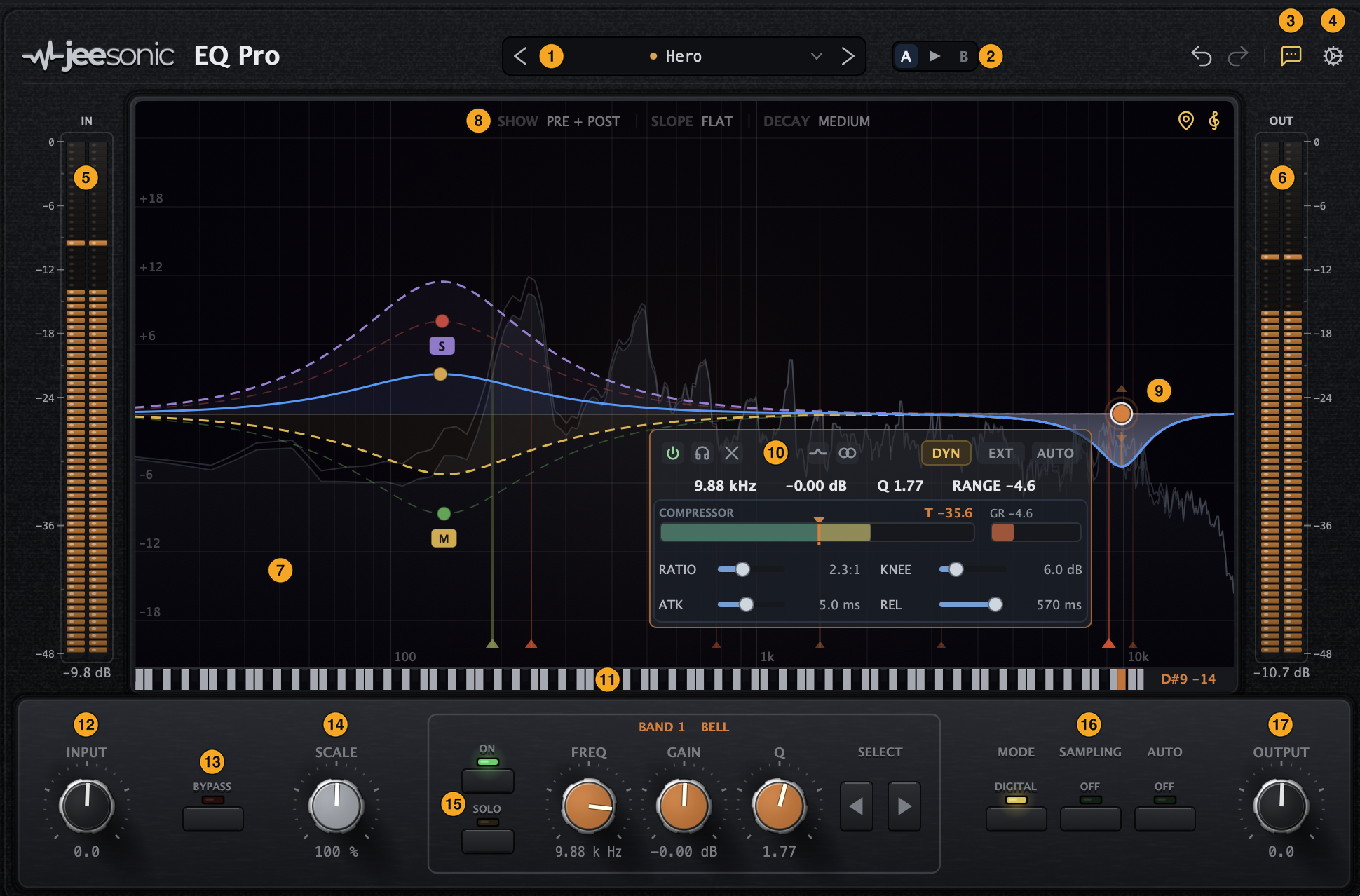This screenshot has width=1360, height=896.
Task: Select the red band node
Action: pos(442,321)
